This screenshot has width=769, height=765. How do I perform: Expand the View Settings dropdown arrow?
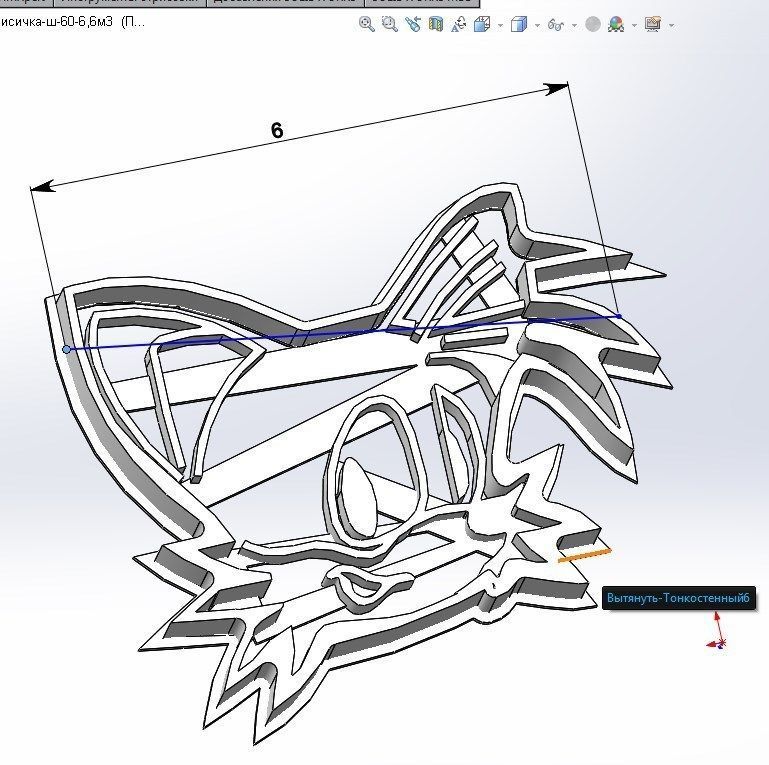[671, 25]
